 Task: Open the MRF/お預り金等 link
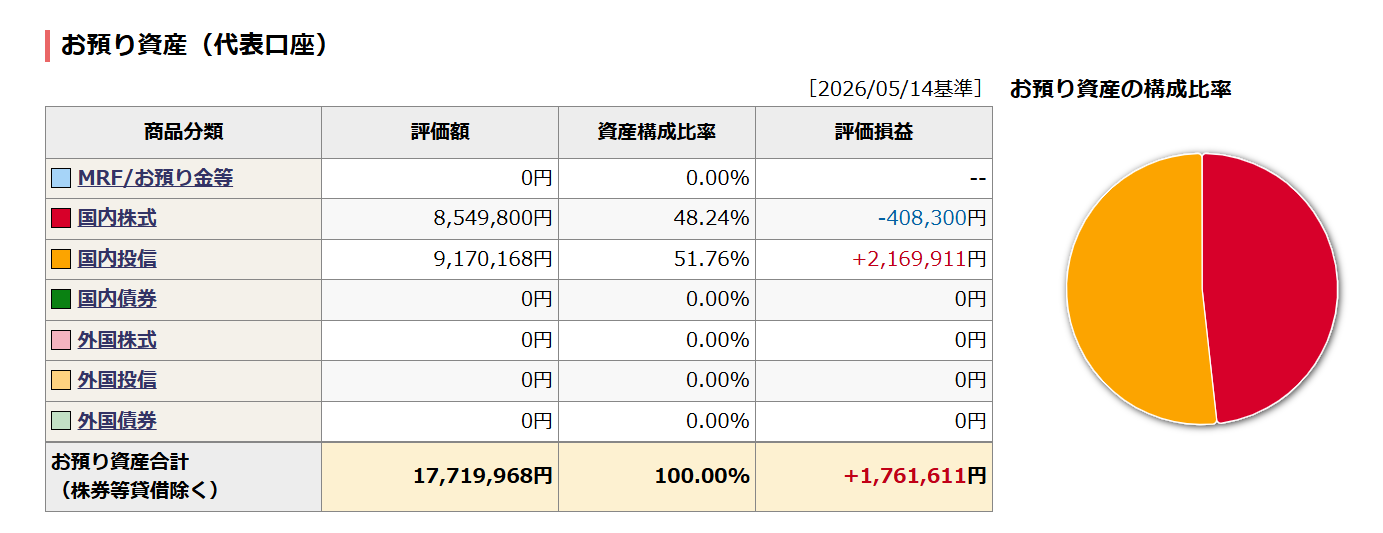[x=155, y=178]
